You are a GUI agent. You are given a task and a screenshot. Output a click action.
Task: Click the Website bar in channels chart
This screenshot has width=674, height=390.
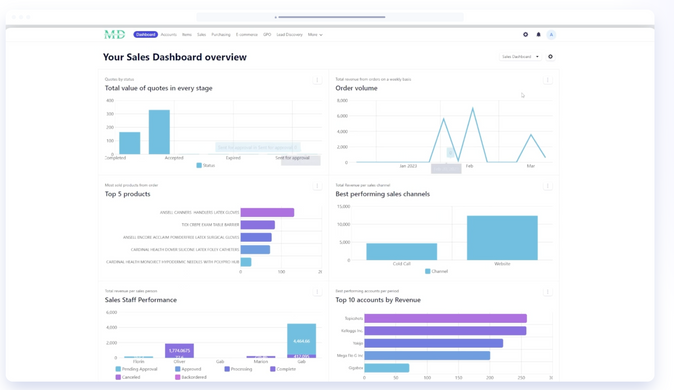[502, 238]
